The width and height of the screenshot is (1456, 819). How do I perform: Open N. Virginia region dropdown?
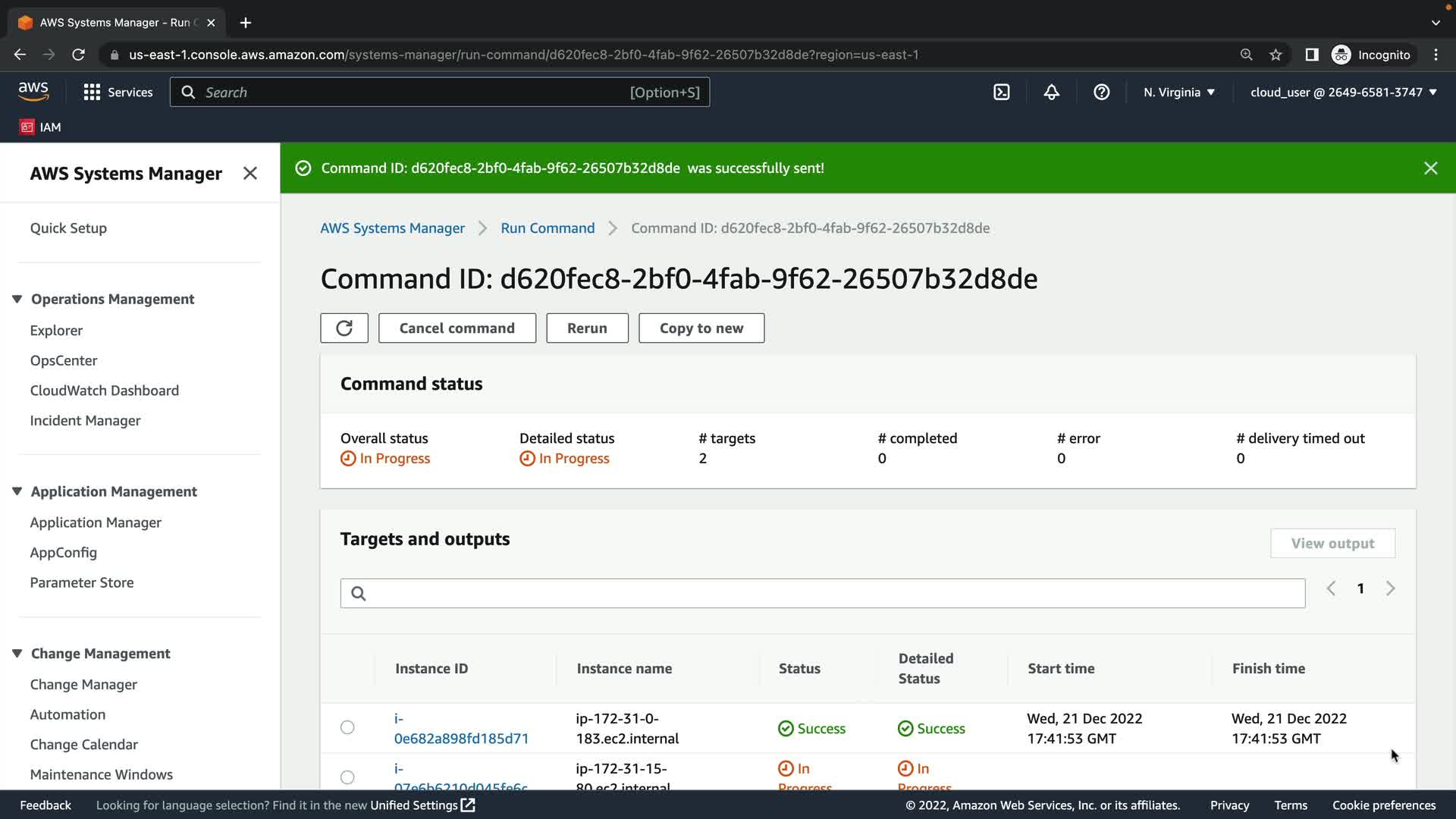click(x=1178, y=93)
